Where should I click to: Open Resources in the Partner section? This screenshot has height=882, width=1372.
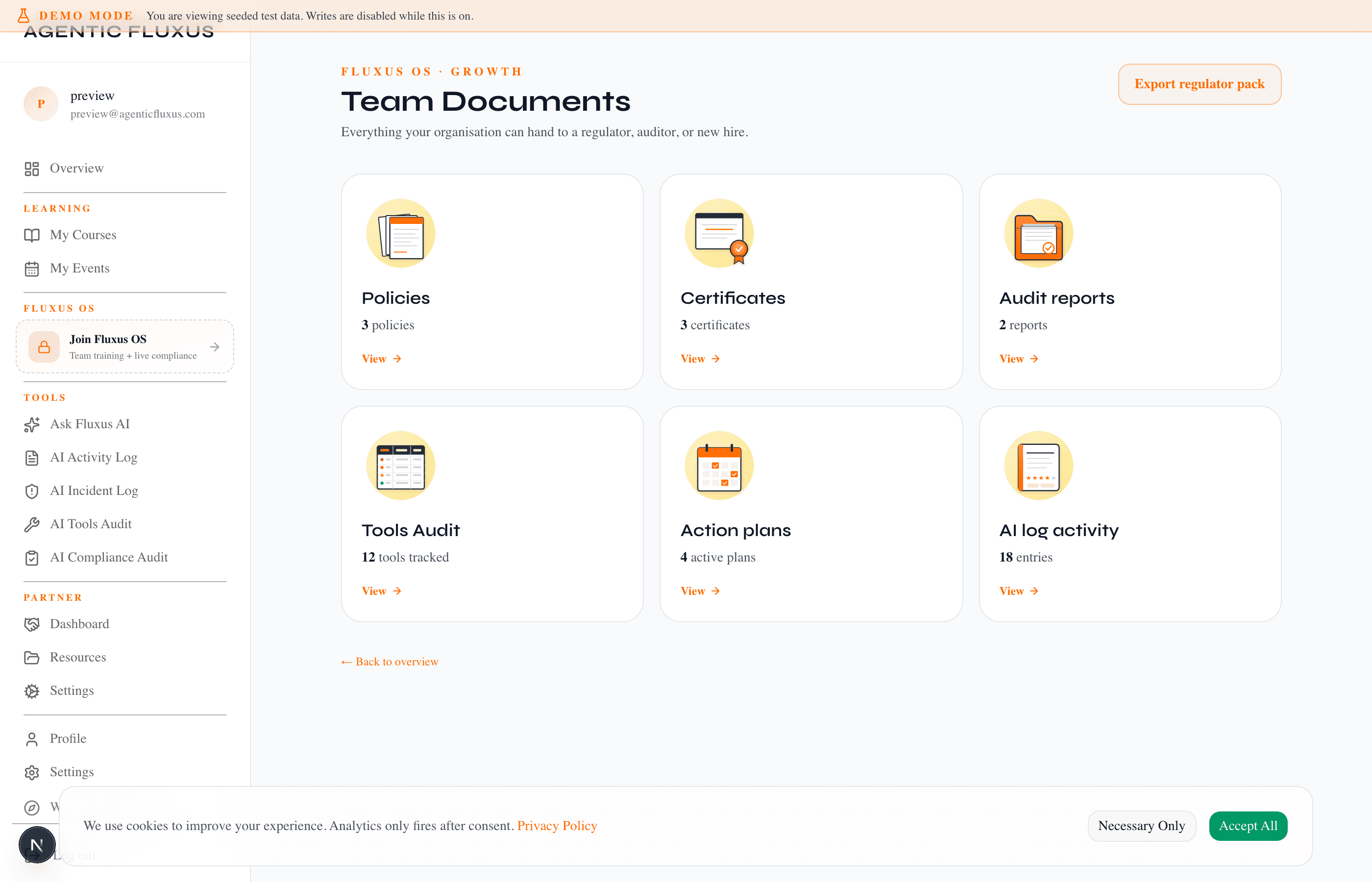point(77,657)
